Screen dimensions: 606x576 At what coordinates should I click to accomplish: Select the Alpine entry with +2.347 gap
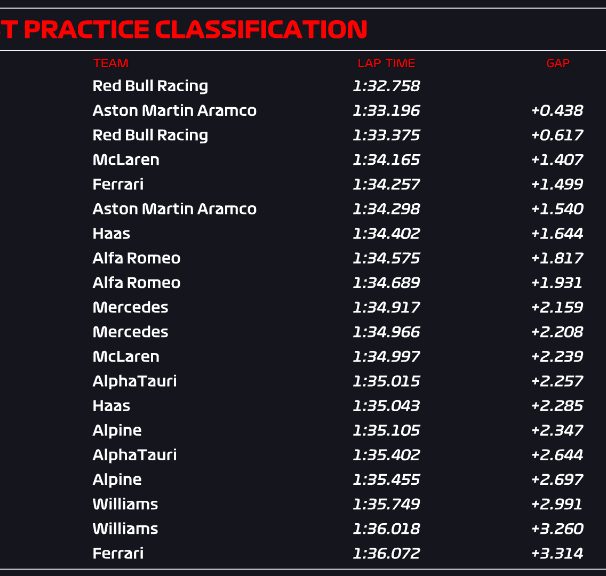coord(303,430)
